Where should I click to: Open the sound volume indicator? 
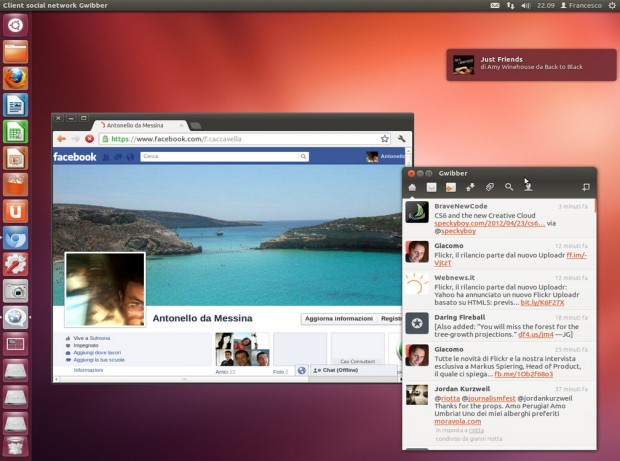[x=525, y=6]
